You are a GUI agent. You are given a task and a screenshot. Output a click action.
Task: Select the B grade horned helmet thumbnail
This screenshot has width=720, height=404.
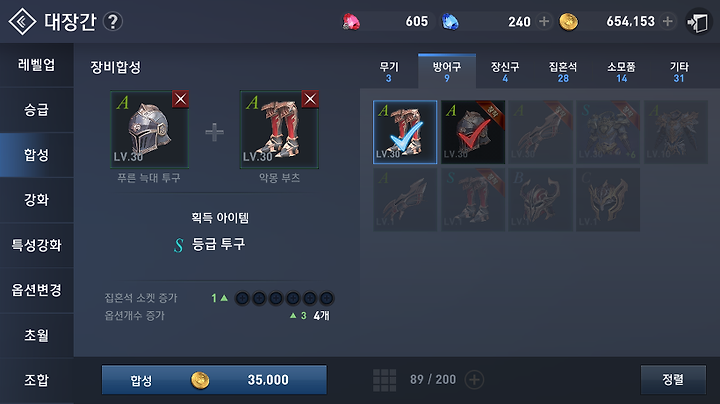click(x=540, y=200)
